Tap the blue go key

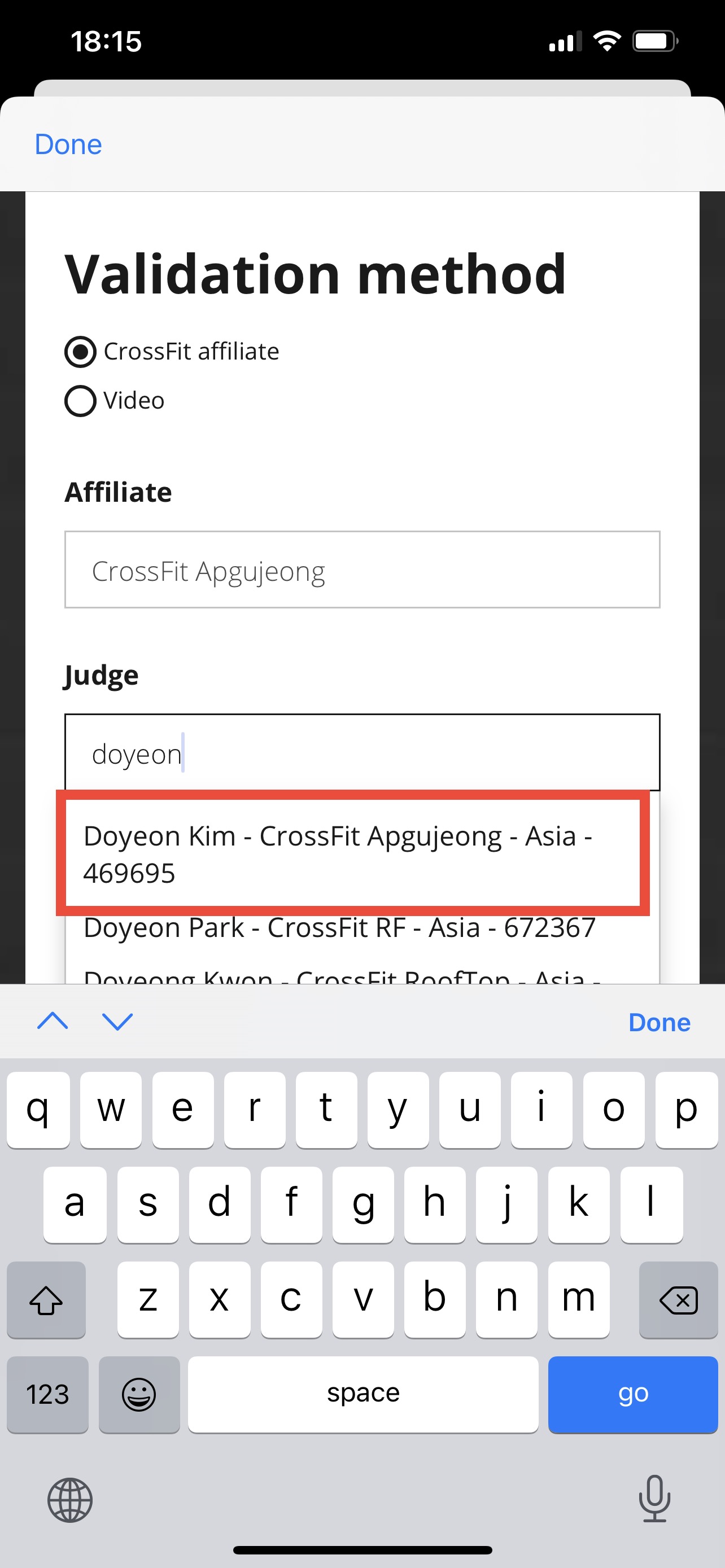(633, 1394)
